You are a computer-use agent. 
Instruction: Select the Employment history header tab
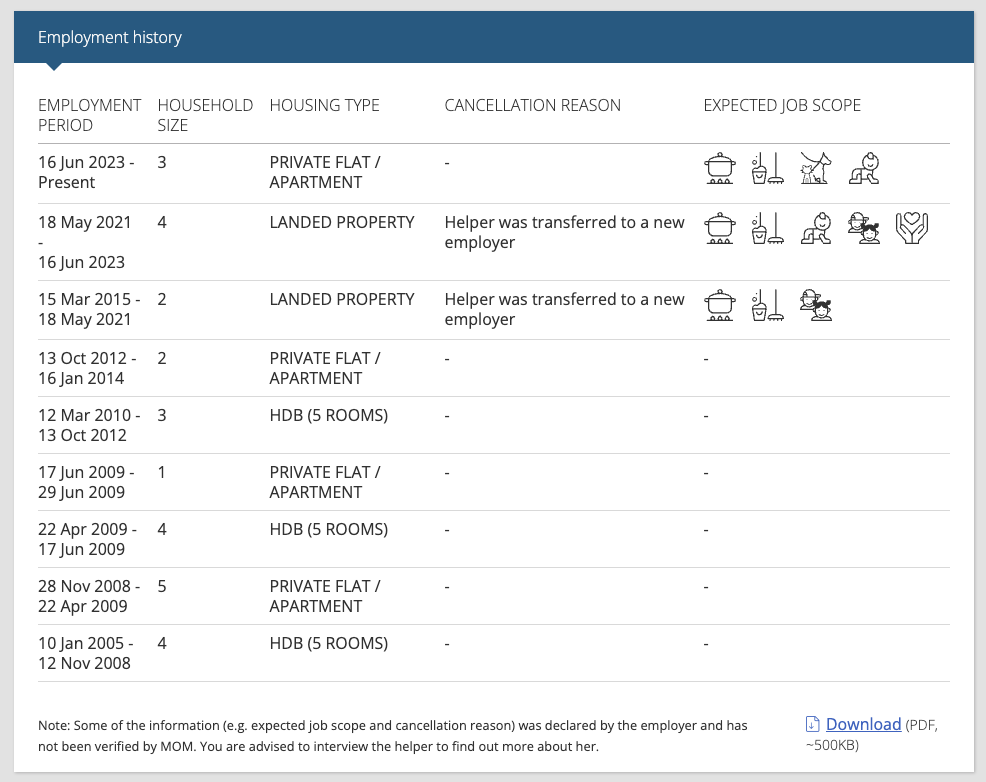[x=109, y=37]
